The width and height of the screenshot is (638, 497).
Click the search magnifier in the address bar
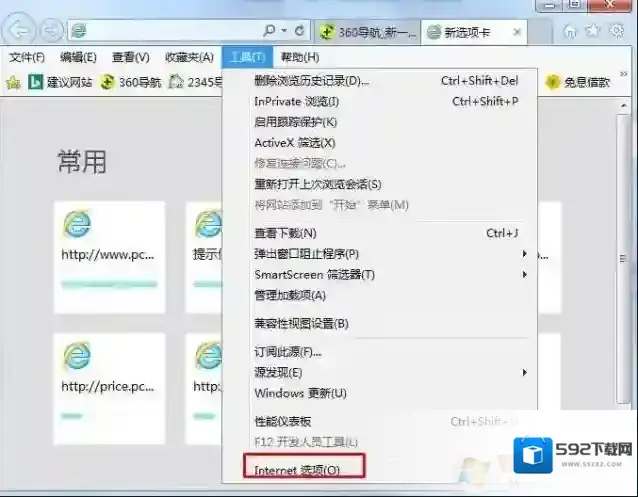pyautogui.click(x=269, y=31)
